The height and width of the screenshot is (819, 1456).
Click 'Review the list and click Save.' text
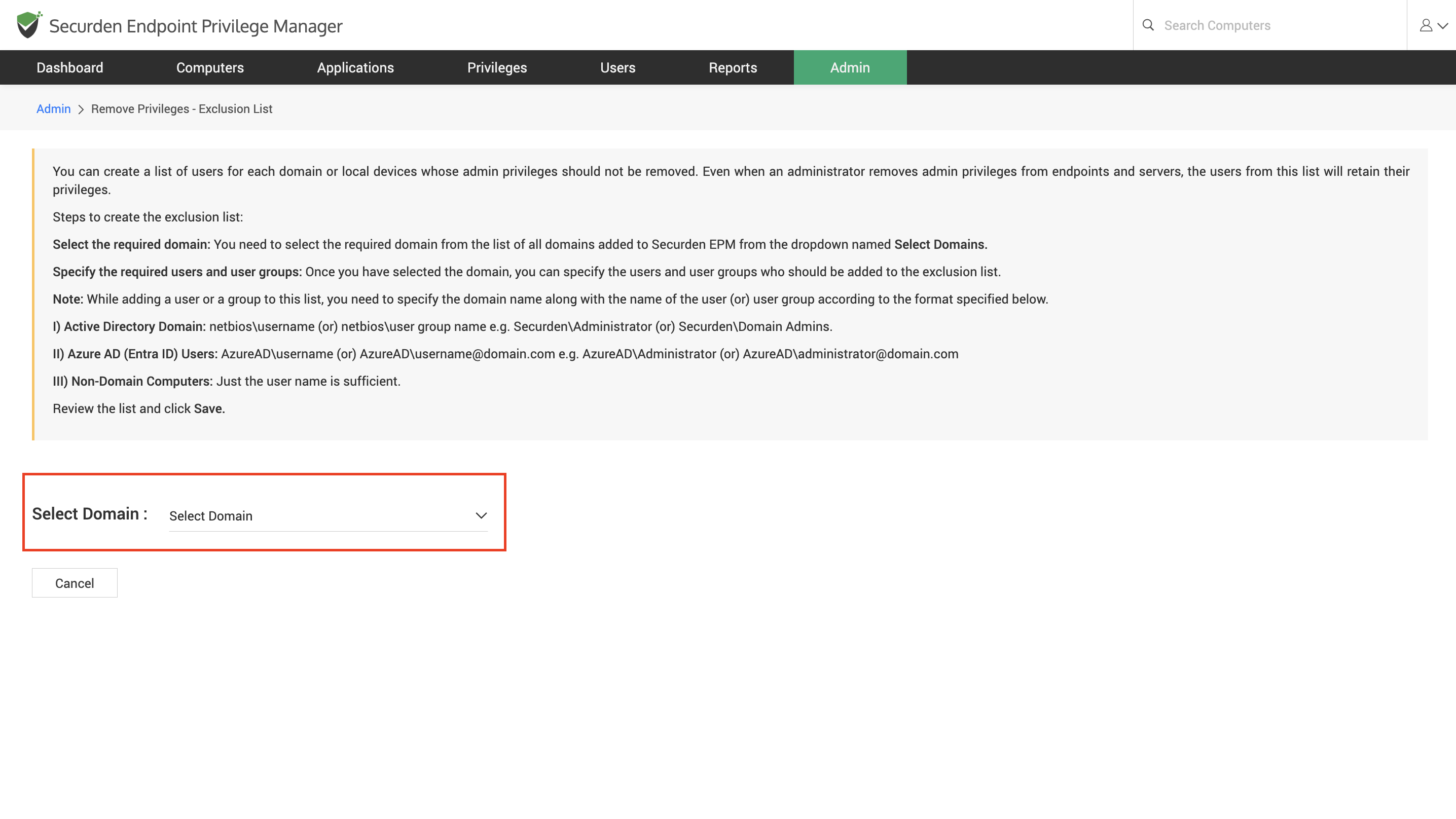pyautogui.click(x=139, y=408)
